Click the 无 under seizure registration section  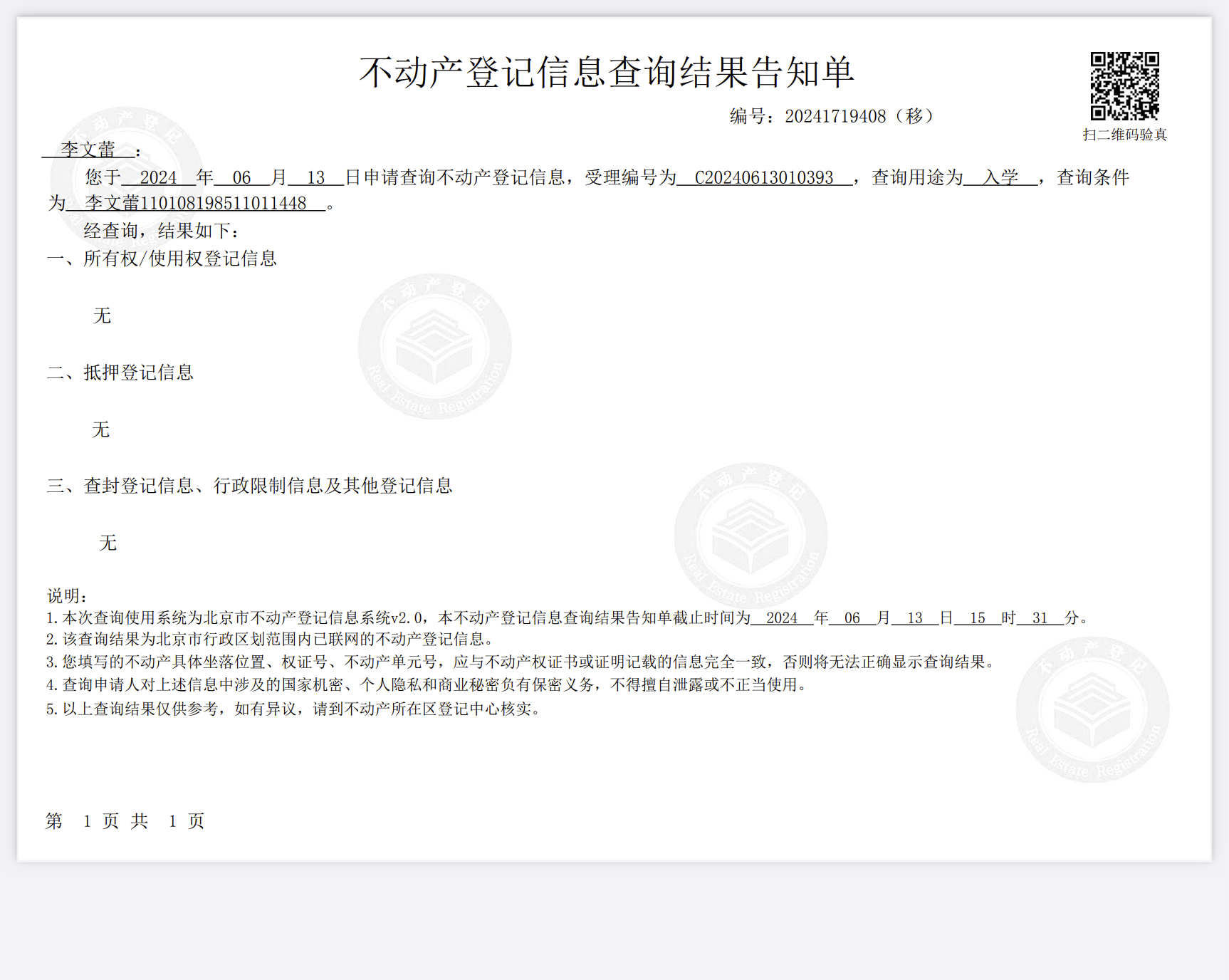[x=108, y=543]
